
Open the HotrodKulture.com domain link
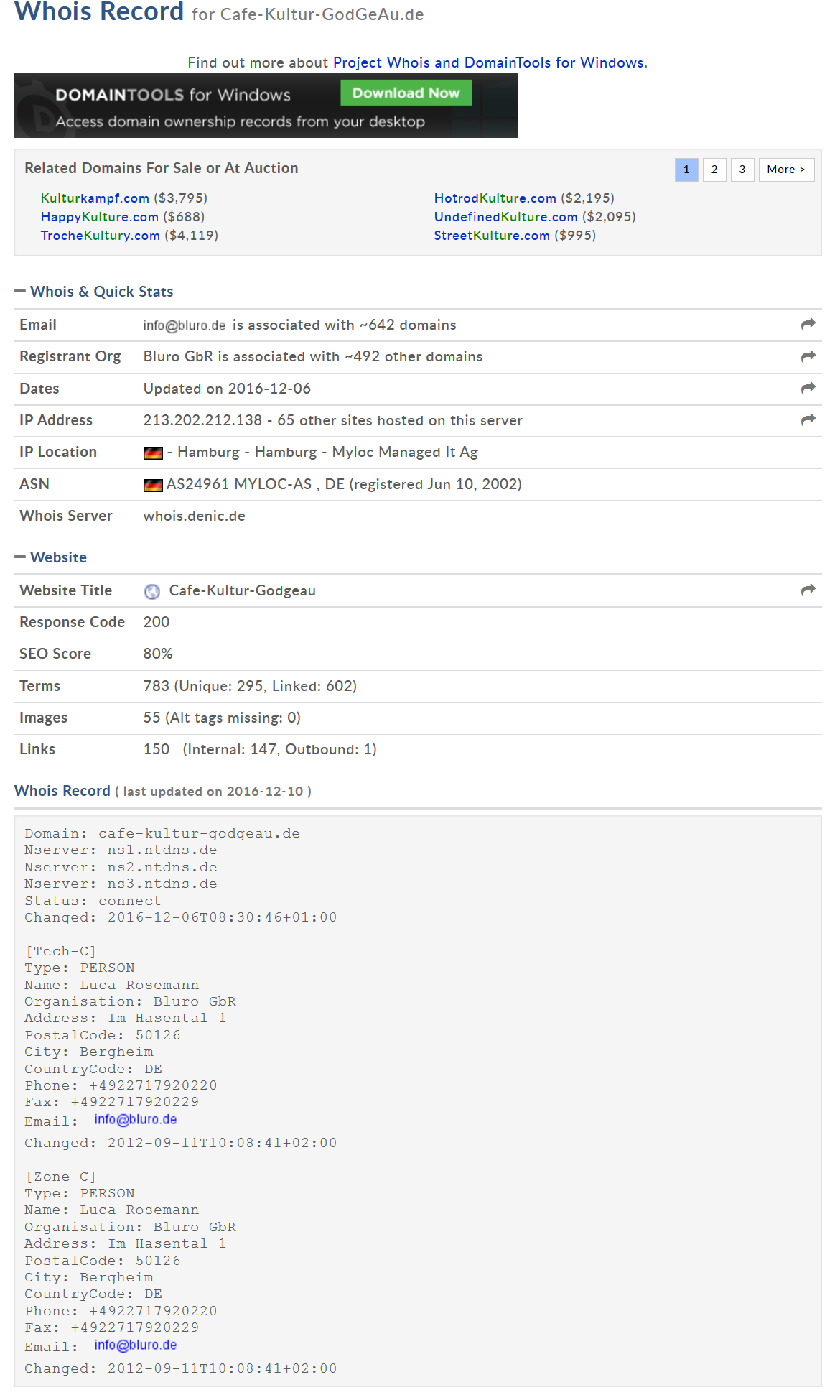(495, 198)
